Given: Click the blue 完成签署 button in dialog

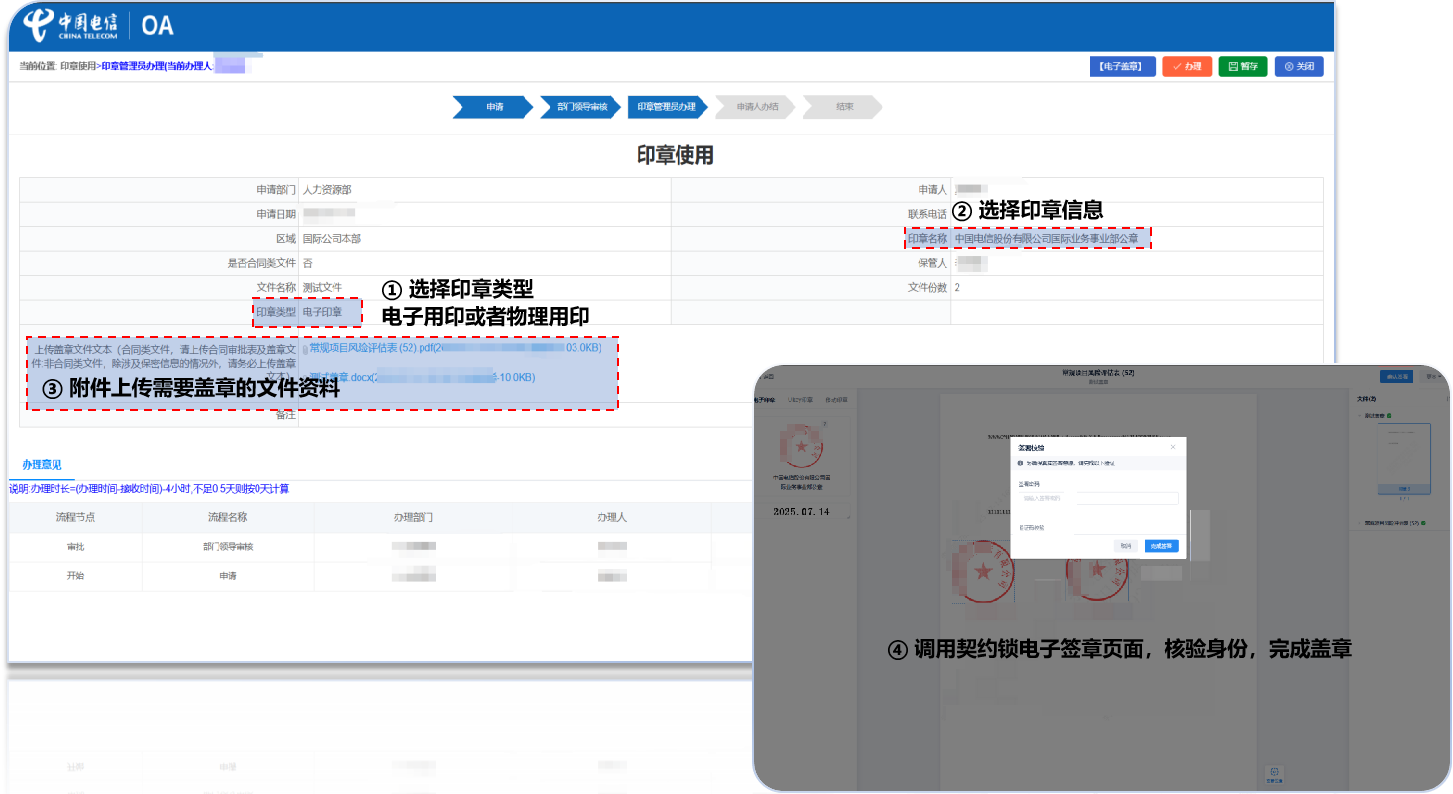Looking at the screenshot, I should click(x=1162, y=546).
